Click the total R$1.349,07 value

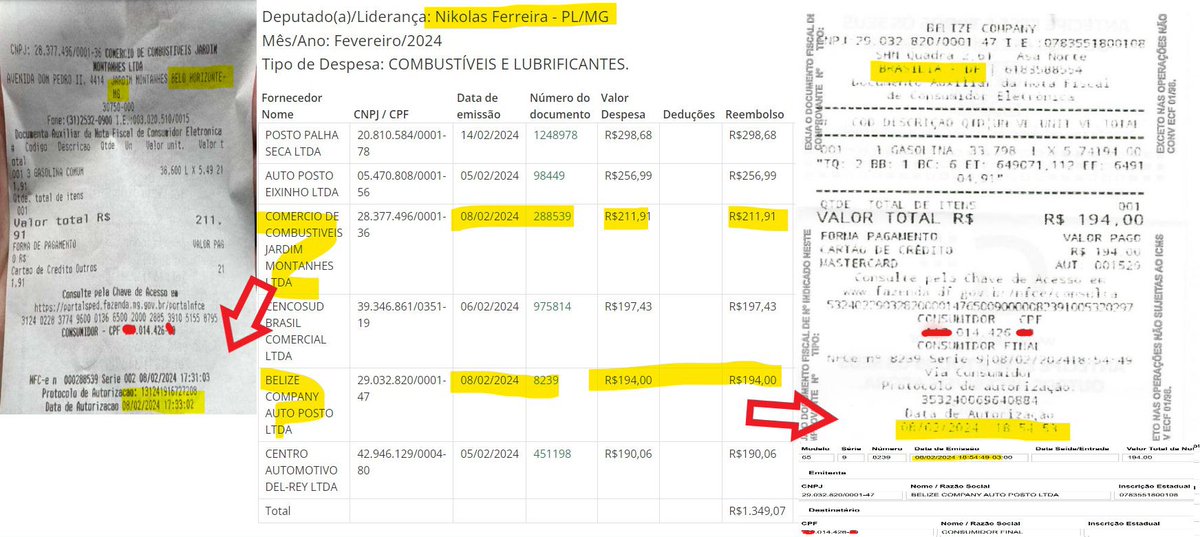[758, 513]
